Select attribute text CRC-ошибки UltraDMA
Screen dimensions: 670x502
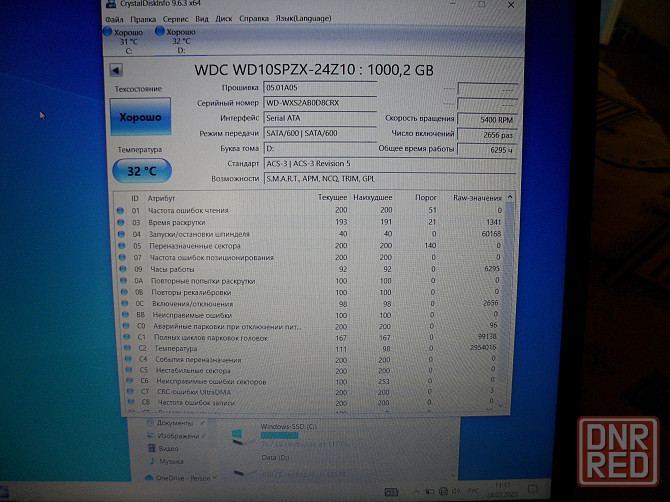[x=194, y=392]
